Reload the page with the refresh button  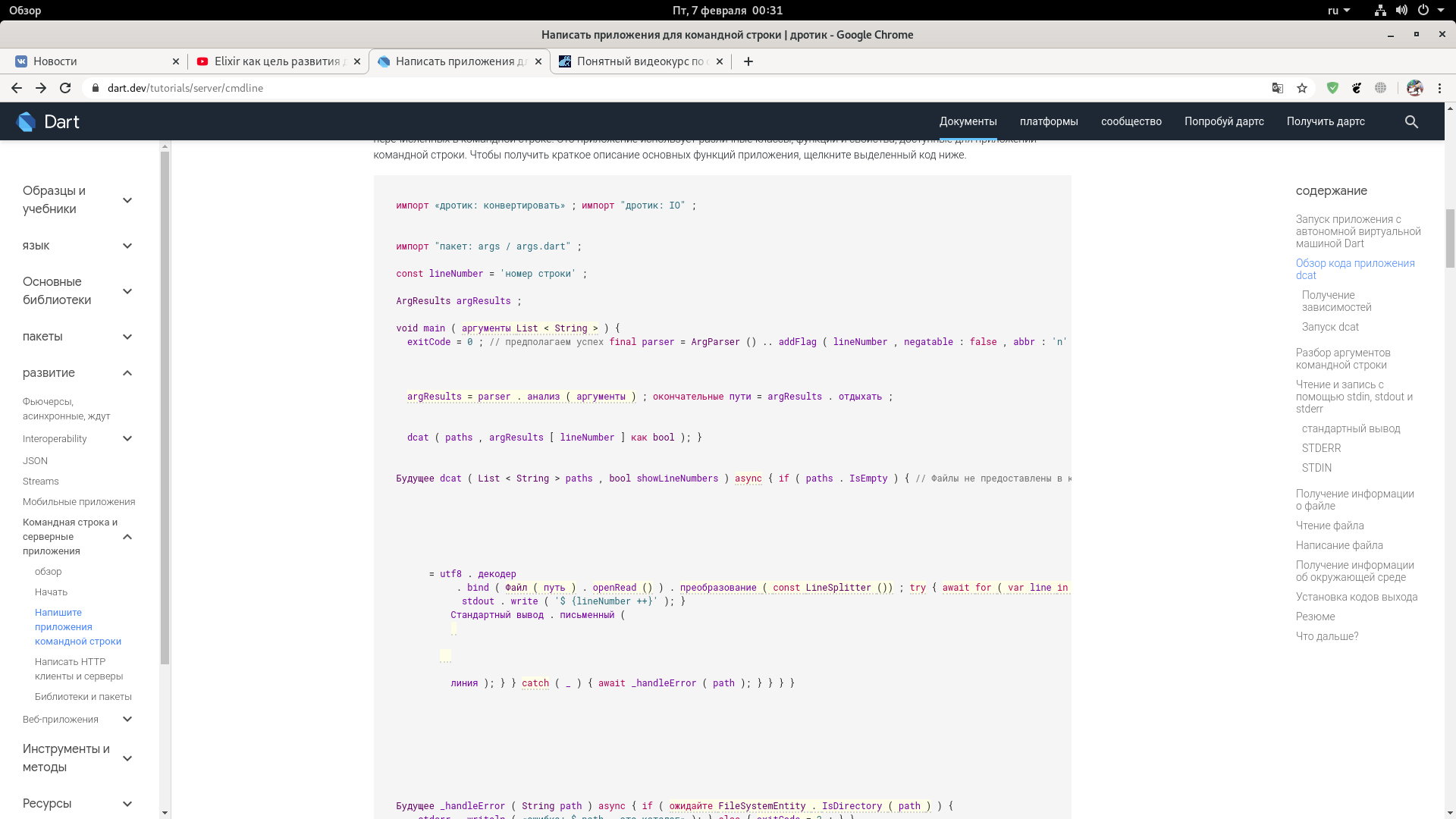click(65, 88)
